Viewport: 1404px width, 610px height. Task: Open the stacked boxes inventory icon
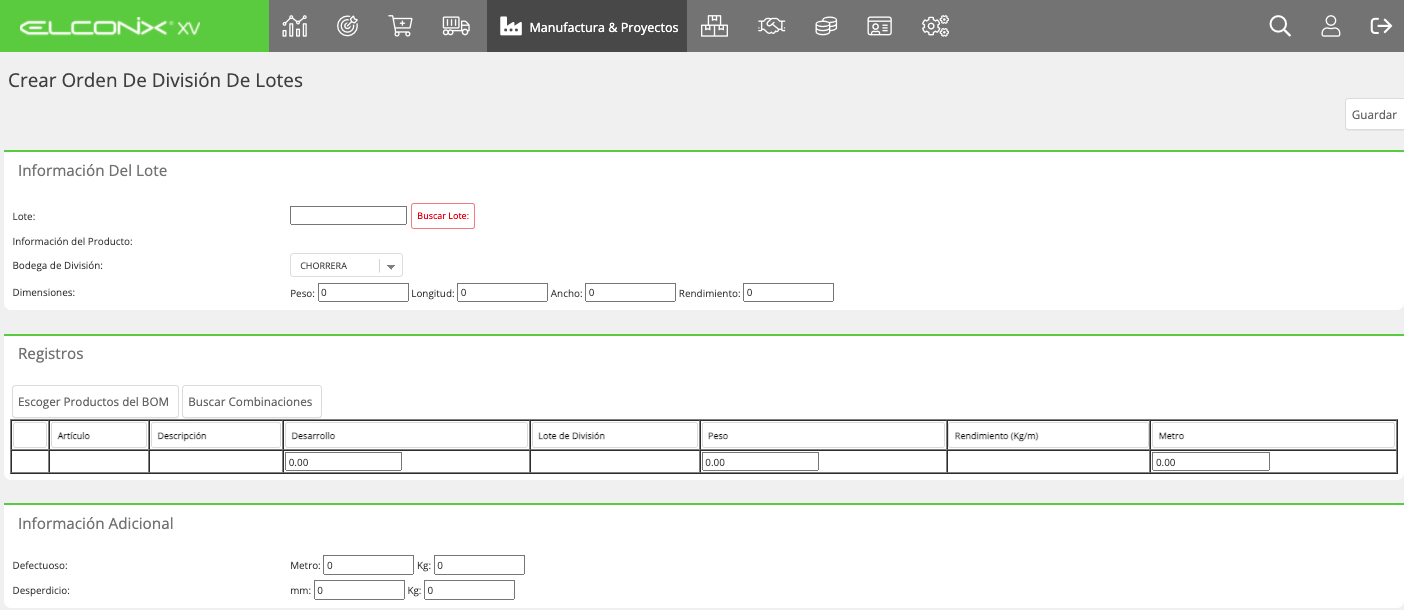point(714,26)
